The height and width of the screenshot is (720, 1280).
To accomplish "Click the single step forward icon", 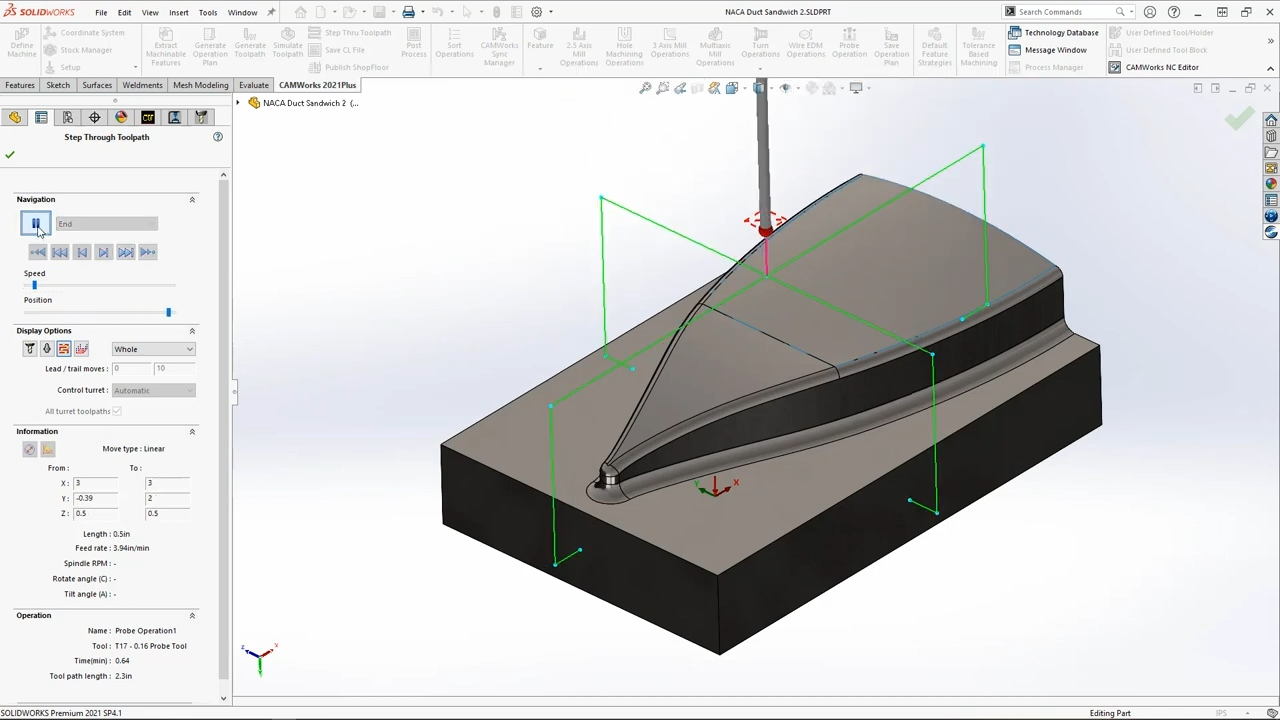I will pyautogui.click(x=104, y=253).
